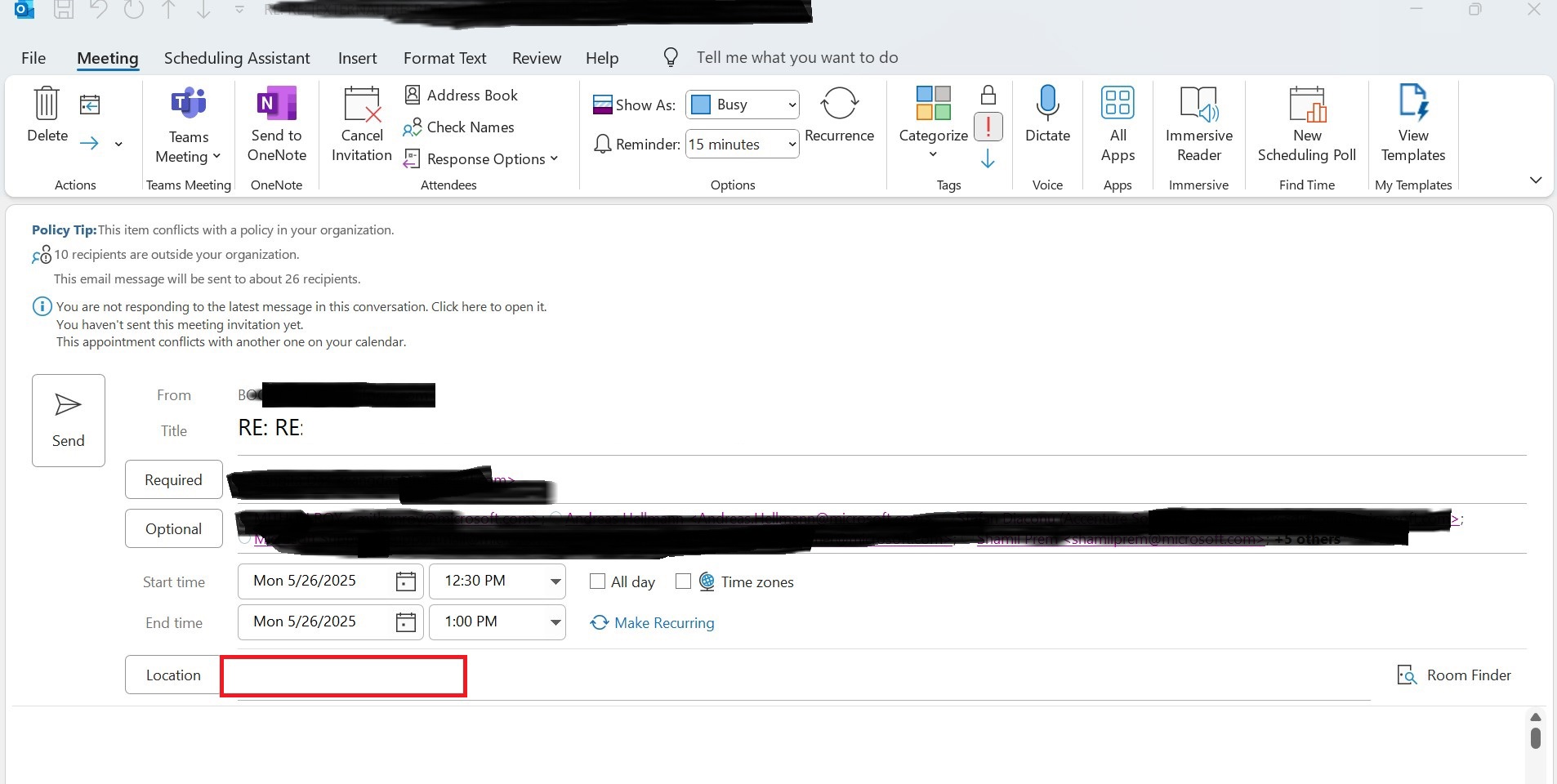The image size is (1557, 784).
Task: Mark the meeting as Private
Action: pyautogui.click(x=988, y=94)
